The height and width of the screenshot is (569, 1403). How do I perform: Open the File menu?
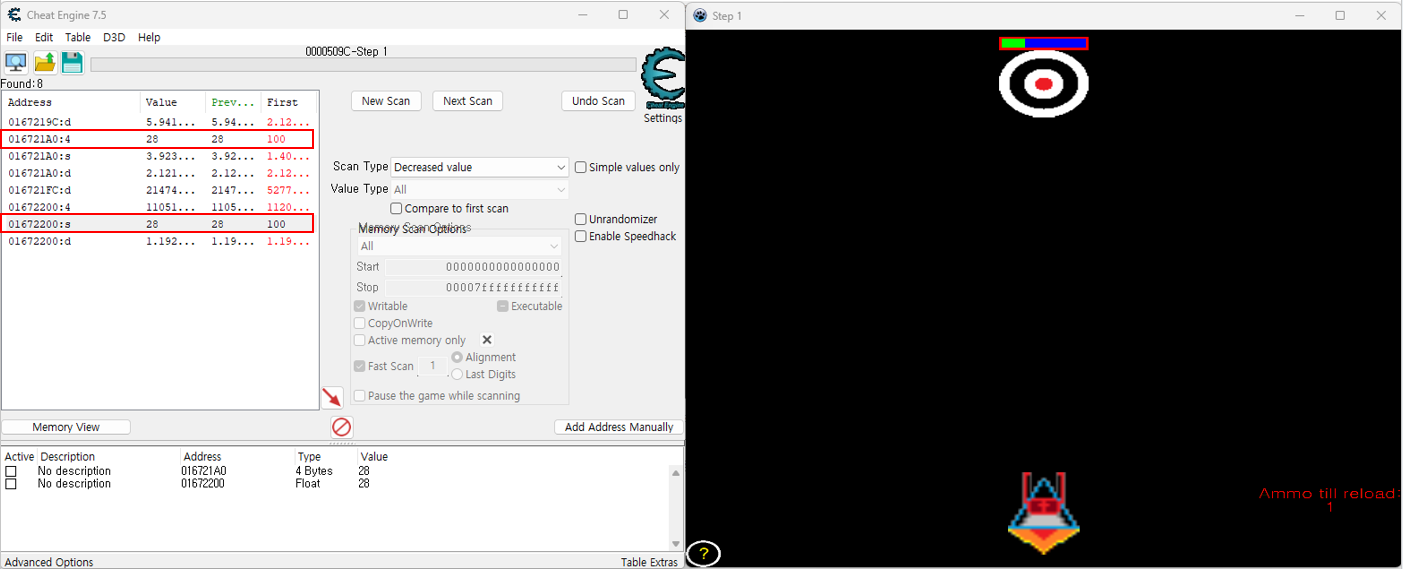[15, 37]
